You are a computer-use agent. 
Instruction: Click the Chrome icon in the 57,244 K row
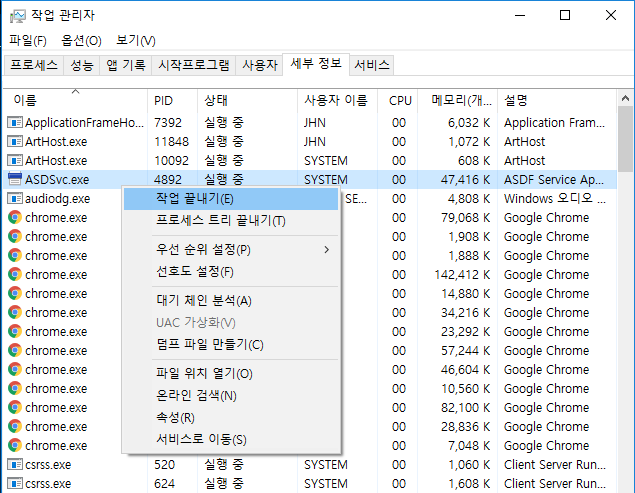15,350
